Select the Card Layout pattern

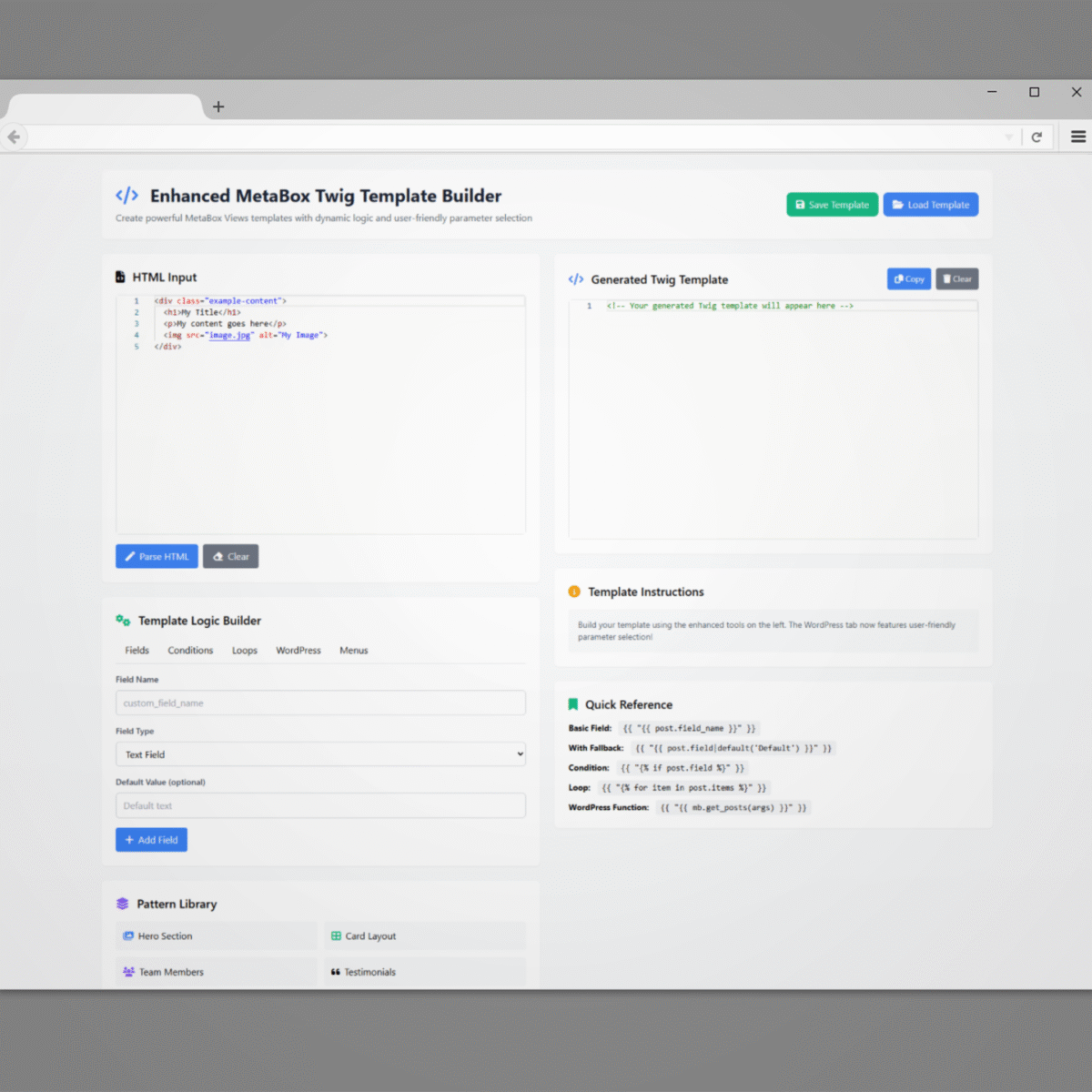tap(425, 935)
